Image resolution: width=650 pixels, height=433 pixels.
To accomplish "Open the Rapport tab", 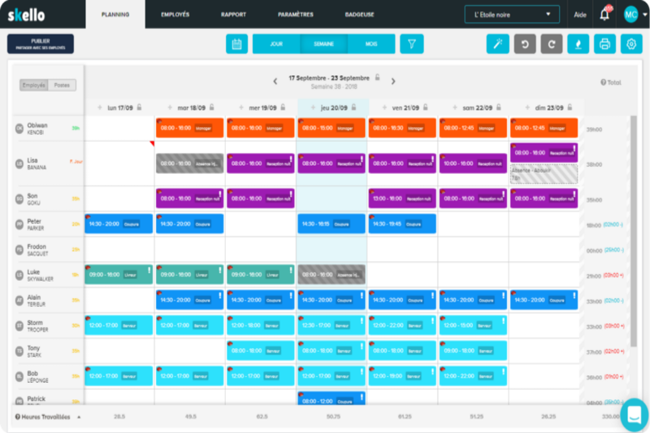I will [x=233, y=15].
